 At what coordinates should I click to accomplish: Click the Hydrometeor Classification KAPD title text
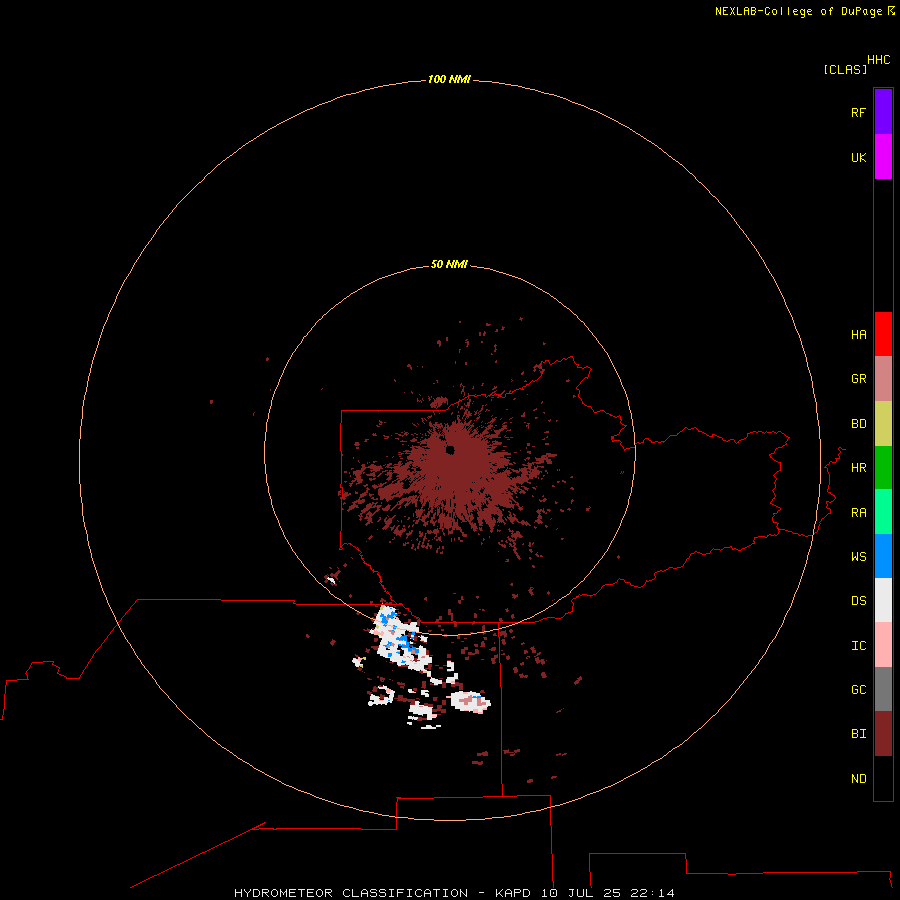coord(454,893)
